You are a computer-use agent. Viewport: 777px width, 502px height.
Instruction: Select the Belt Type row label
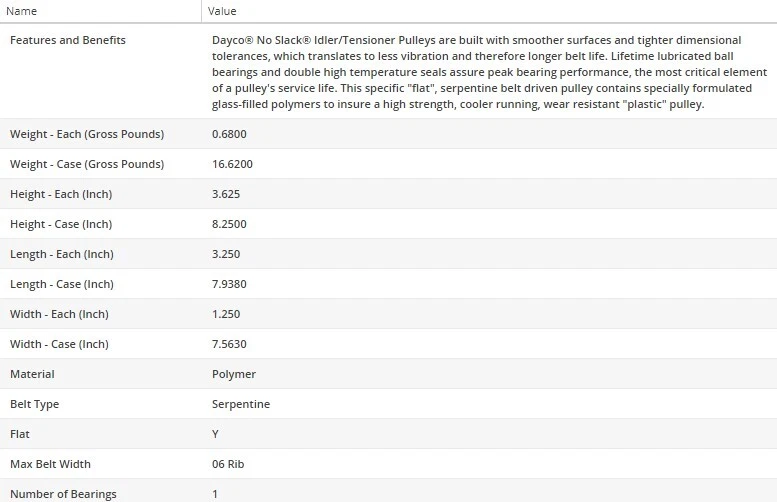point(34,404)
